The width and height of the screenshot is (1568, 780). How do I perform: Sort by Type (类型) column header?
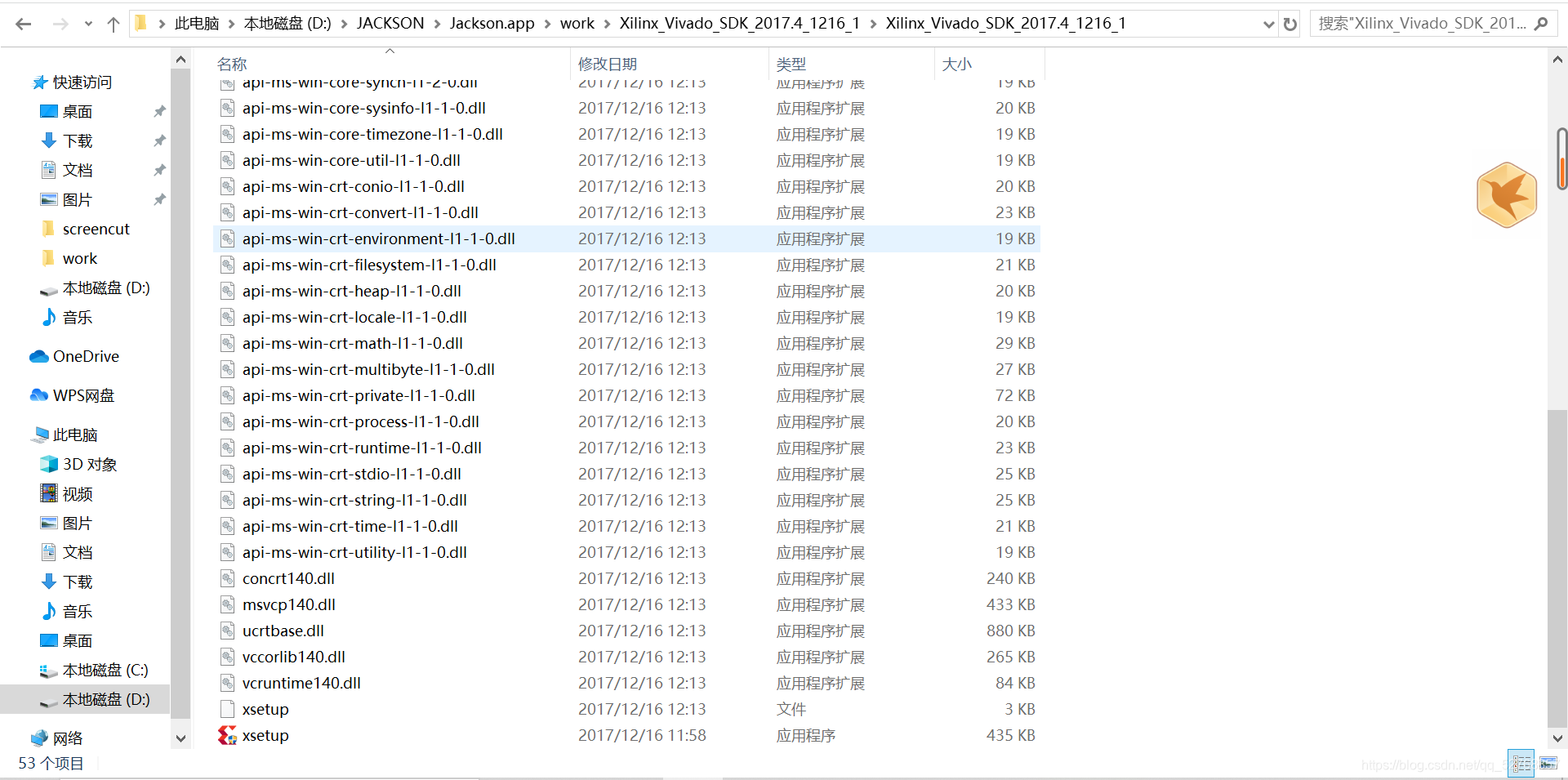[x=791, y=64]
